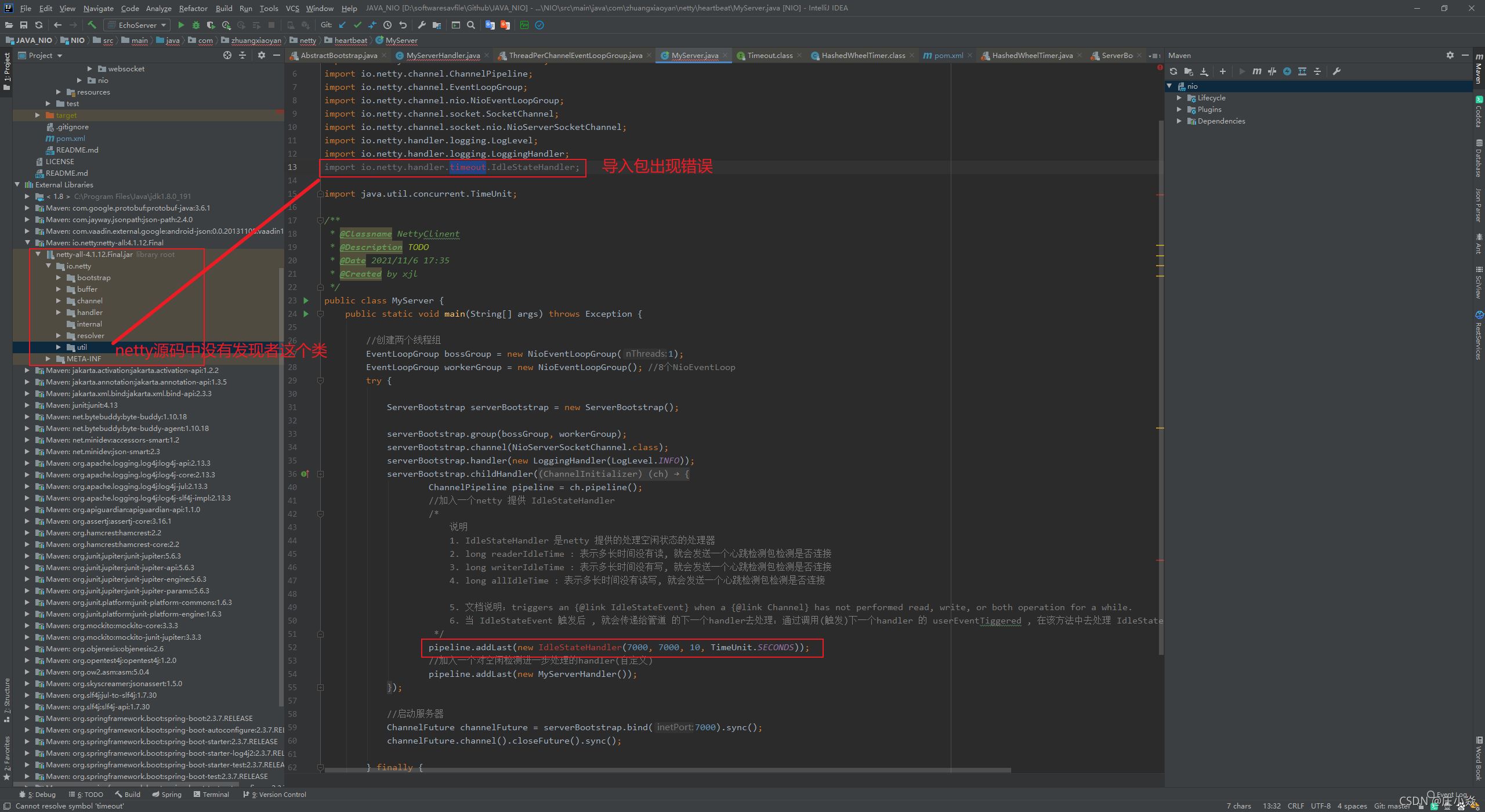Viewport: 1485px width, 812px height.
Task: Open Search Everywhere magnifier icon
Action: (x=471, y=25)
